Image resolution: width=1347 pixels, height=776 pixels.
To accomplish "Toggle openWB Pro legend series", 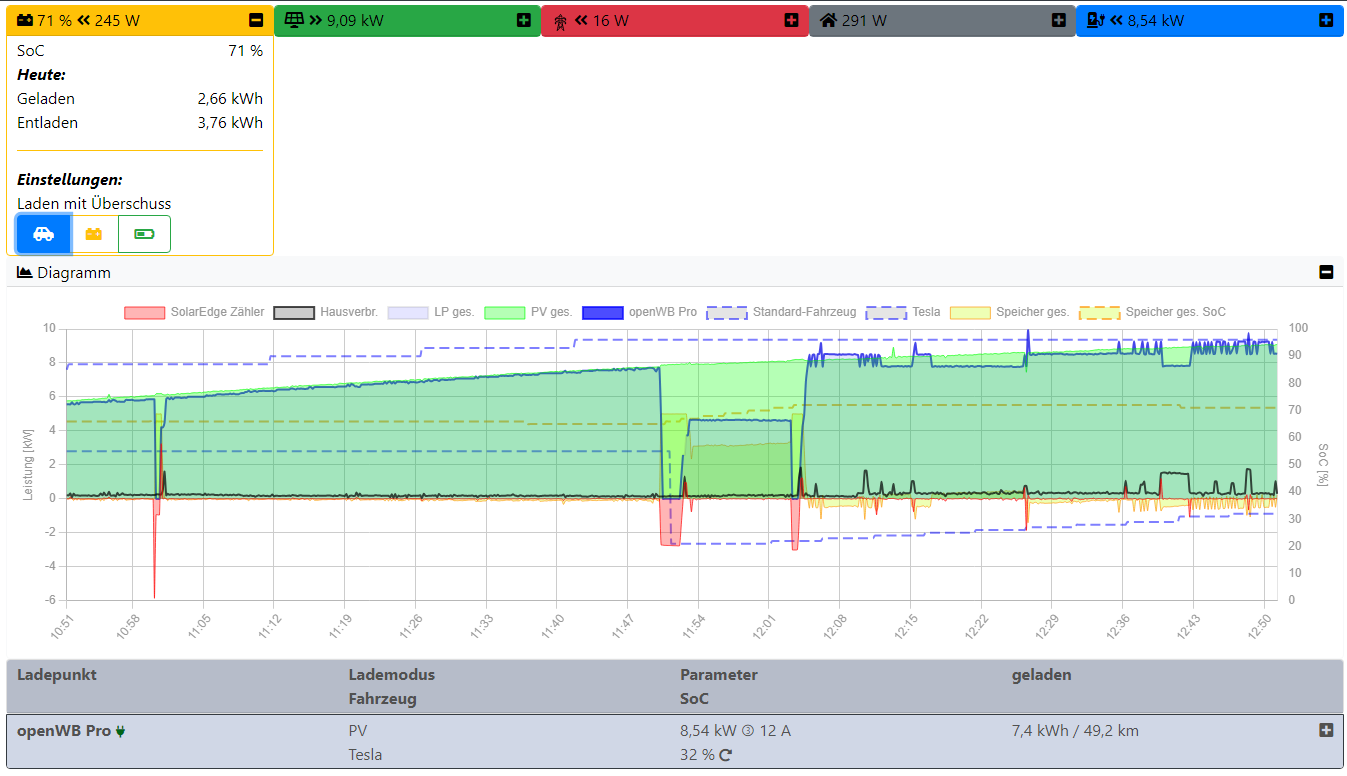I will pos(640,312).
